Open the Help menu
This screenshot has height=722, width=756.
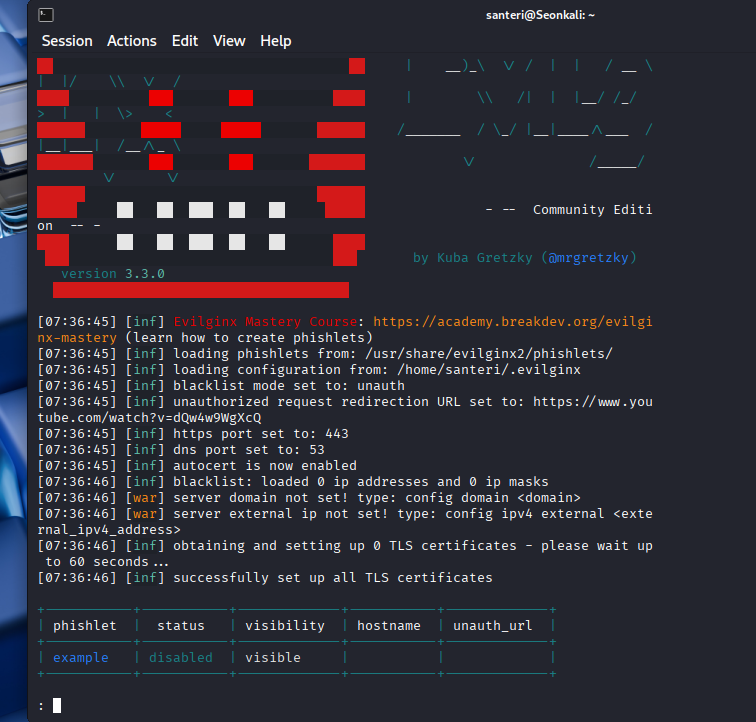pyautogui.click(x=276, y=41)
